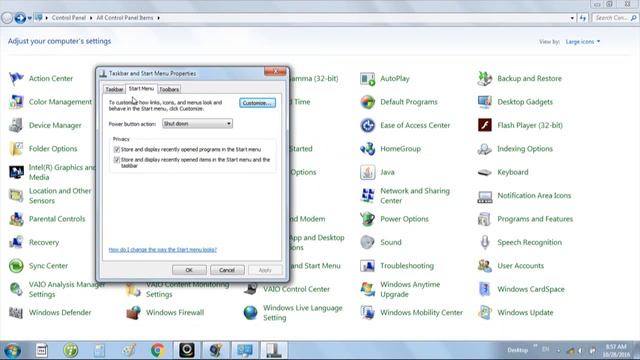This screenshot has height=360, width=640.
Task: Open the Device Manager icon
Action: 16,125
